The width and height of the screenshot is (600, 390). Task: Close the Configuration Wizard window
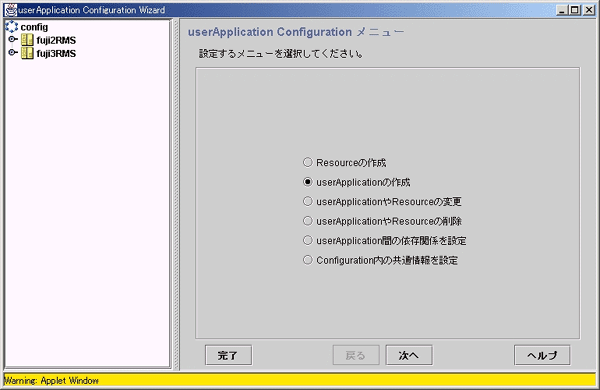589,10
